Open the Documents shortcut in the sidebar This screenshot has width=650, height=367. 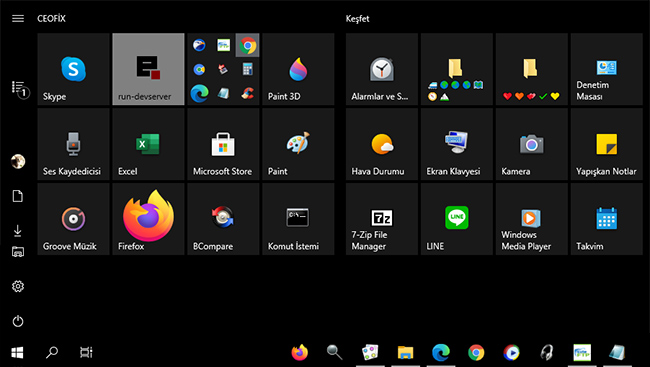point(18,196)
